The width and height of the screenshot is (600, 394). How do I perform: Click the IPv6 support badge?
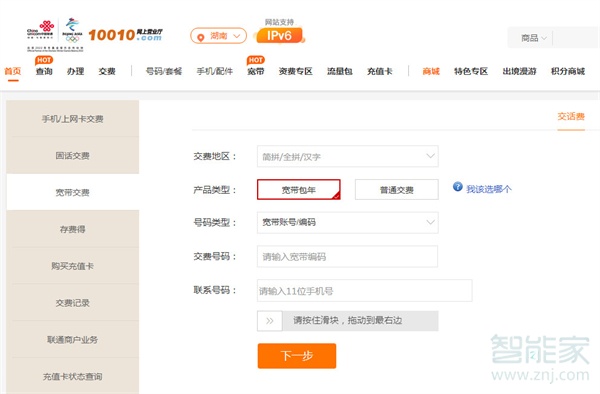(280, 36)
